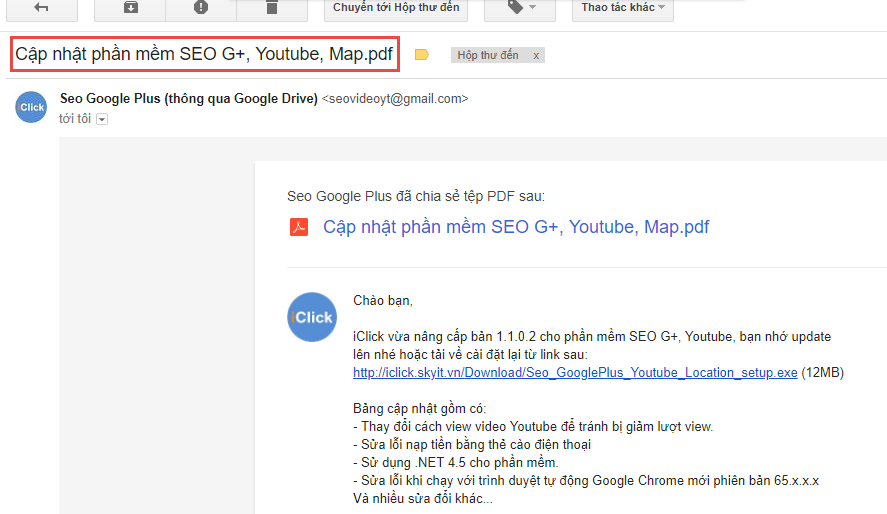This screenshot has width=887, height=514.
Task: Open the Seo_GooglePlus_Youtube_Location_setup.exe download link
Action: point(575,373)
